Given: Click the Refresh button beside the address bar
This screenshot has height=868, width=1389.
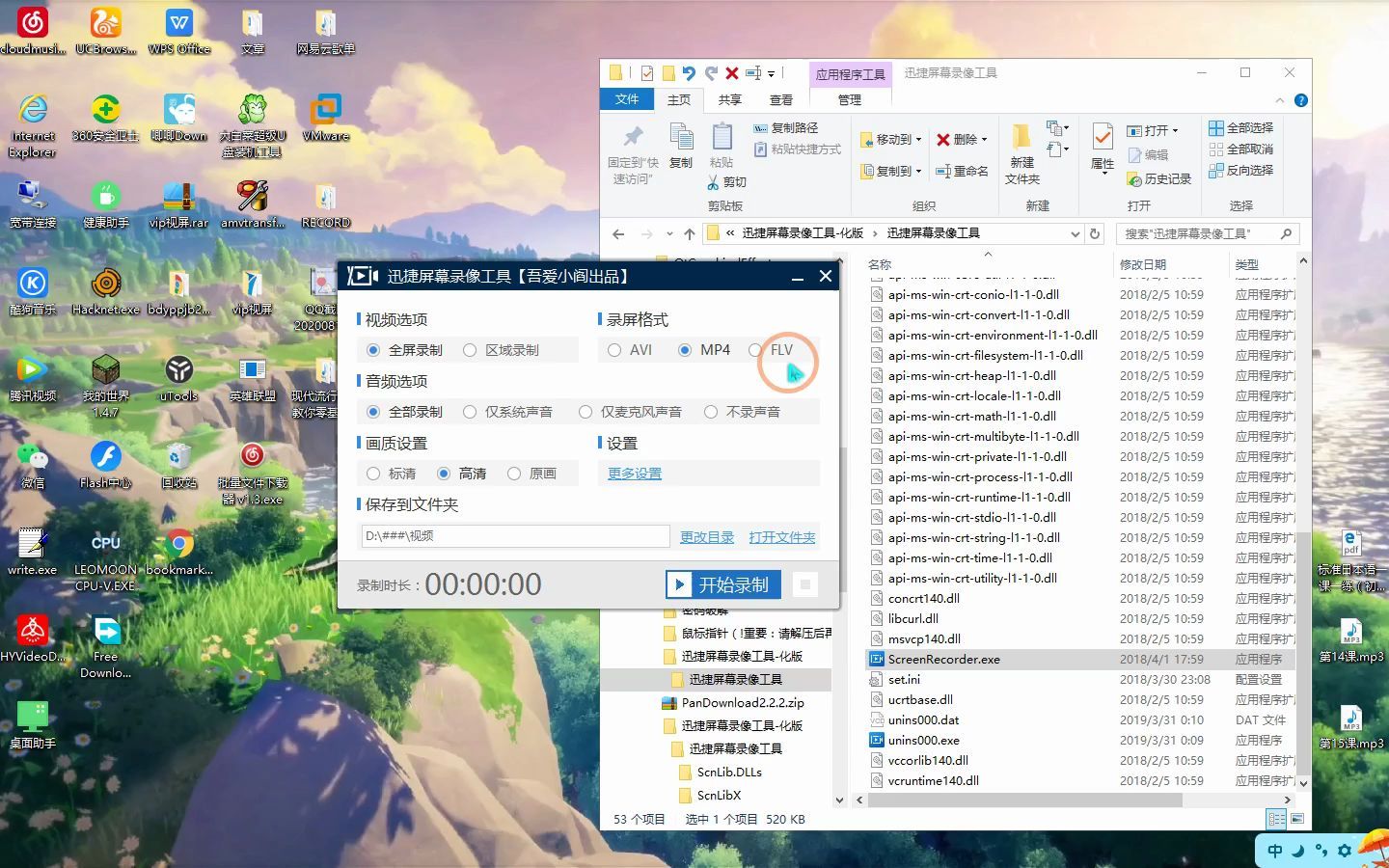Looking at the screenshot, I should (1095, 233).
